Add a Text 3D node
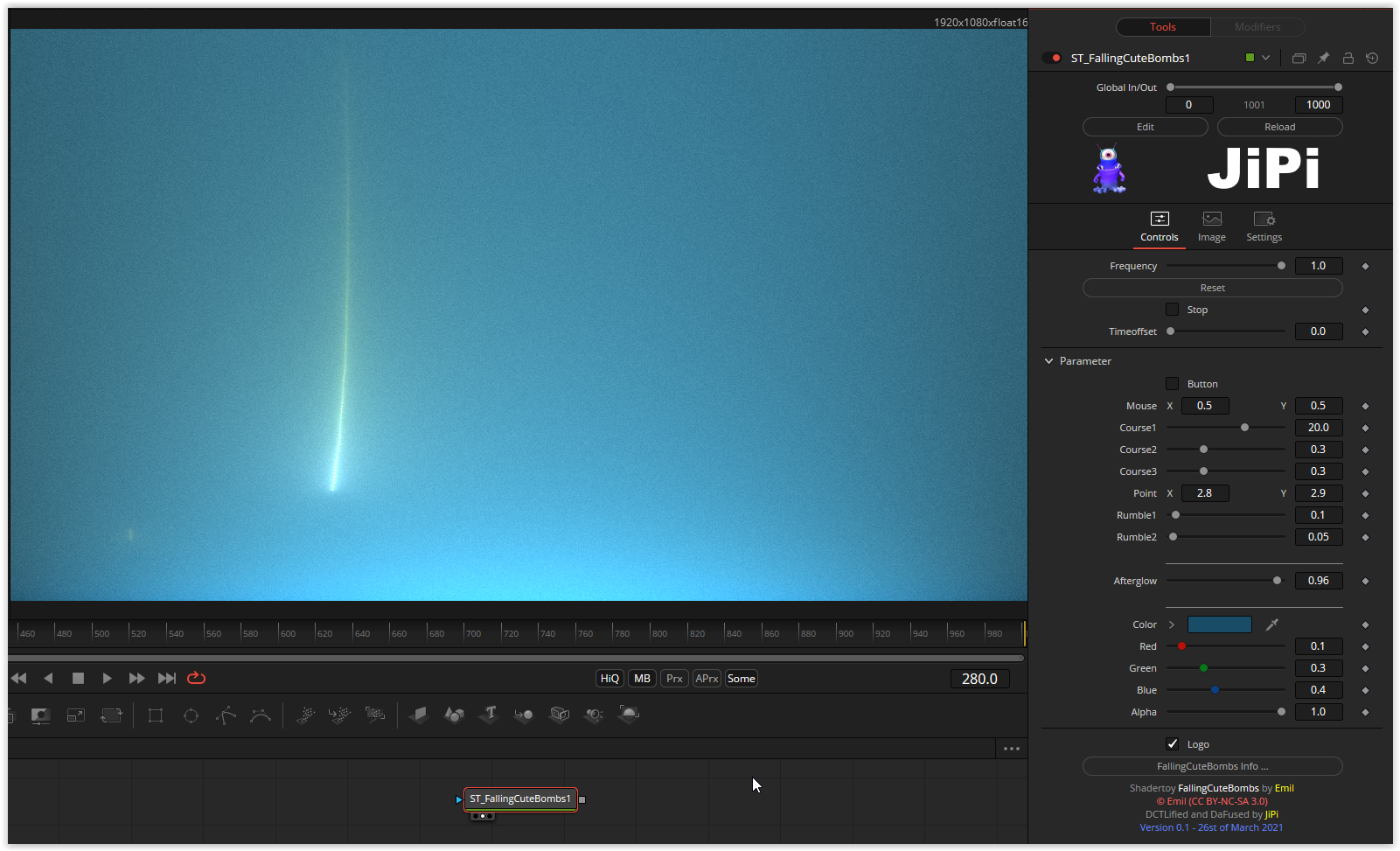This screenshot has width=1400, height=851. pos(490,715)
